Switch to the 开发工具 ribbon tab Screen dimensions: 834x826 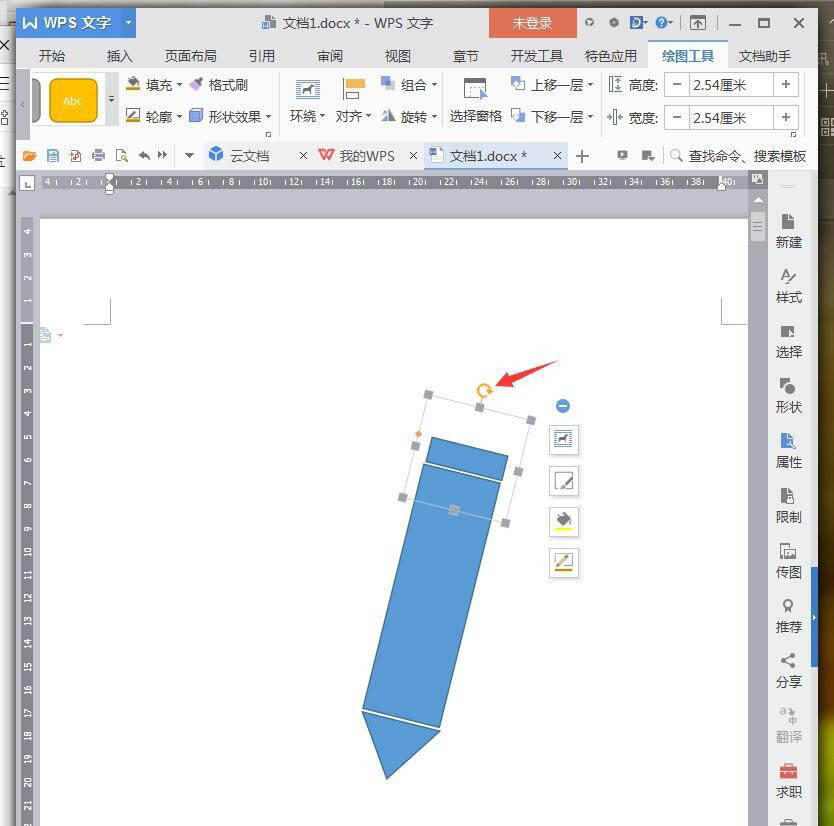coord(536,56)
